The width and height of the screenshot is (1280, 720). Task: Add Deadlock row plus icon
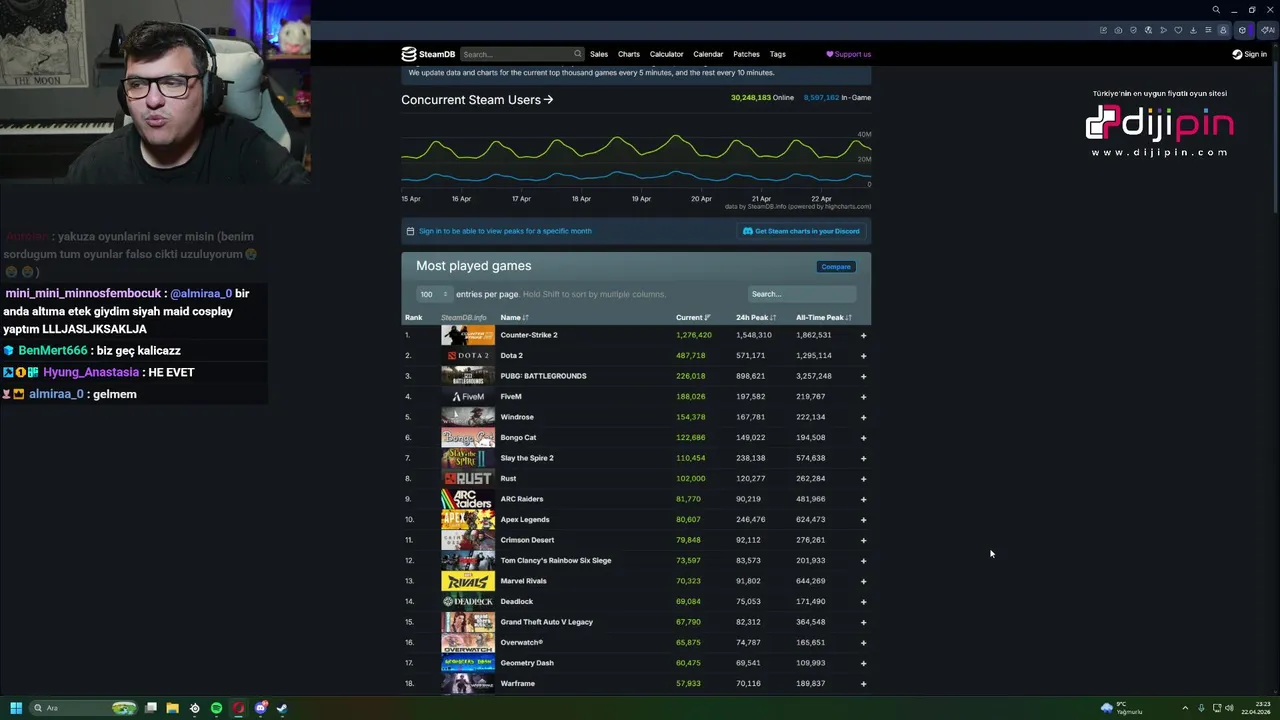(x=863, y=602)
